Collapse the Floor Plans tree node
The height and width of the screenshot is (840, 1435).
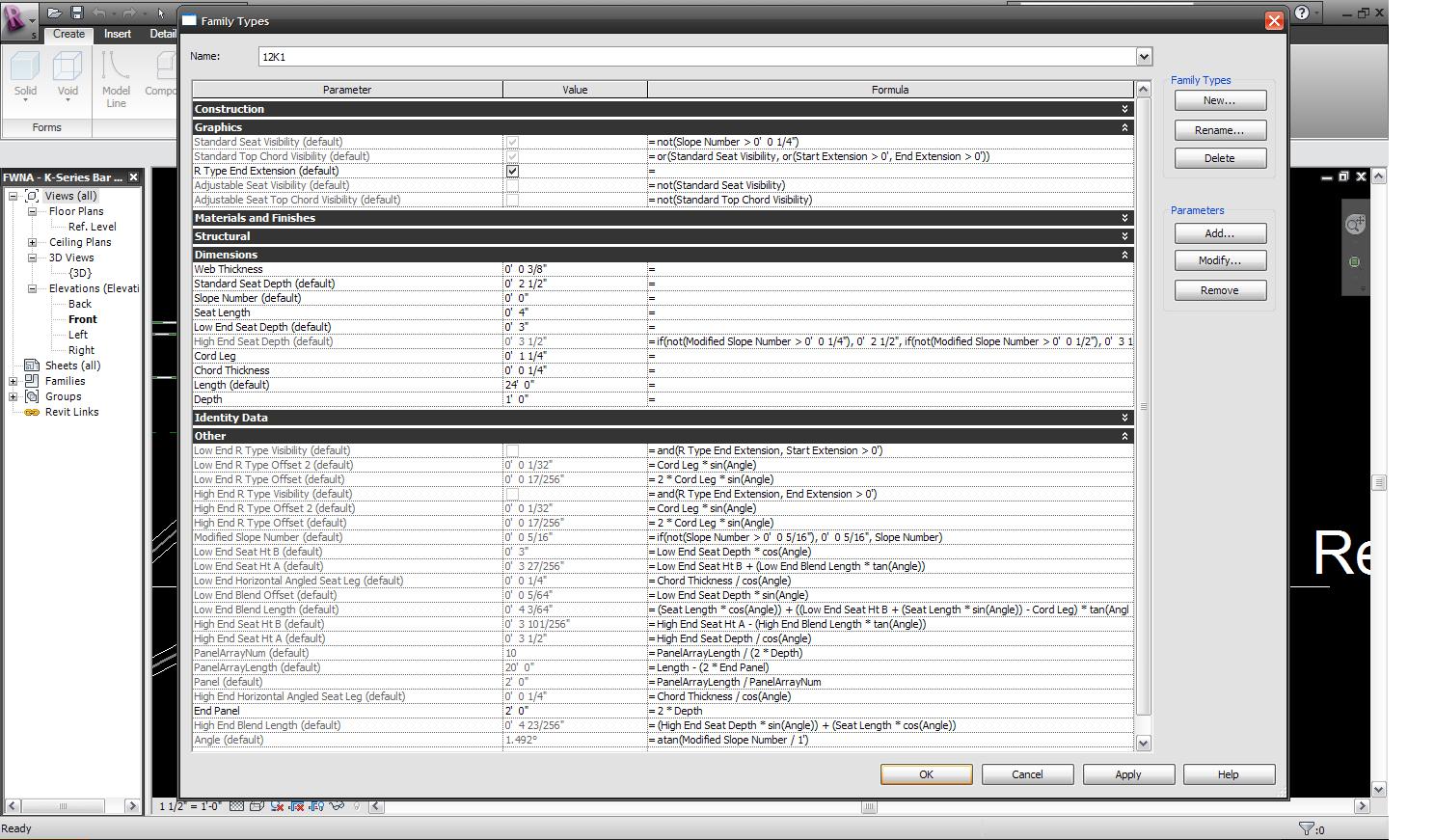pyautogui.click(x=32, y=211)
